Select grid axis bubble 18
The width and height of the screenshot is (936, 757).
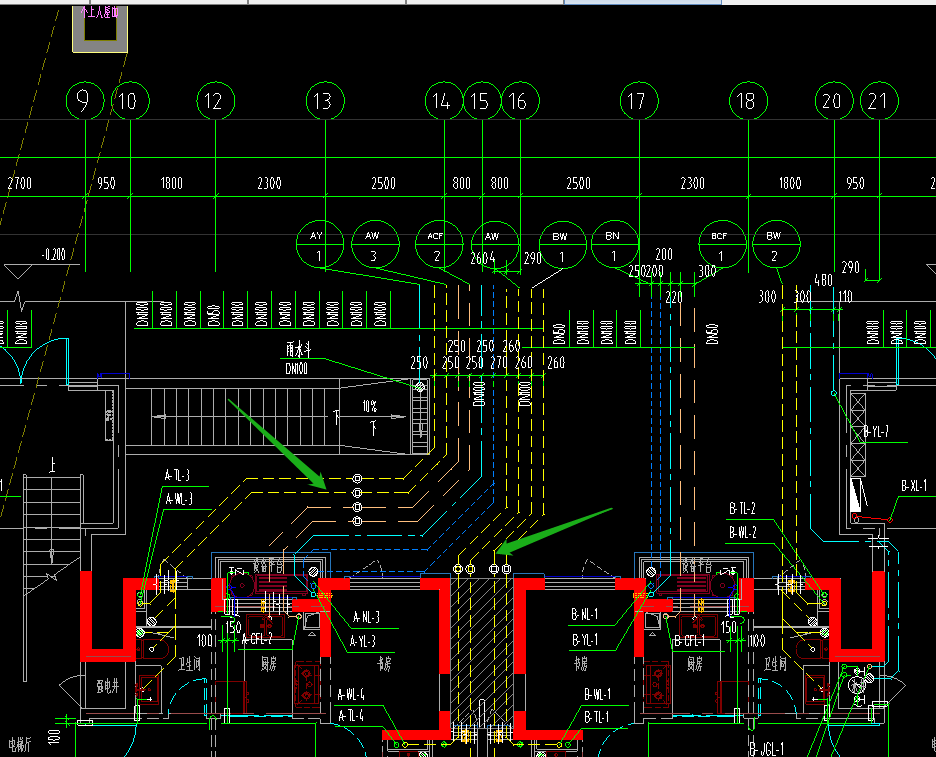pos(749,101)
